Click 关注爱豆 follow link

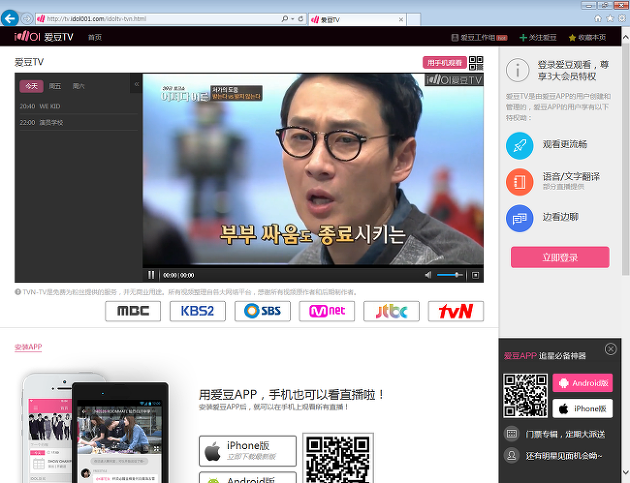click(x=538, y=37)
